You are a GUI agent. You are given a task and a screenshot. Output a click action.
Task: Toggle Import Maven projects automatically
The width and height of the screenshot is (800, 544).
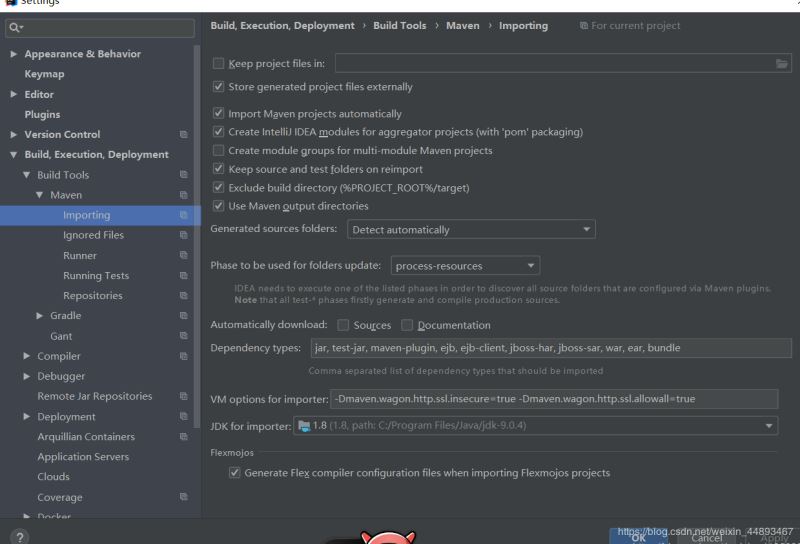coord(218,113)
